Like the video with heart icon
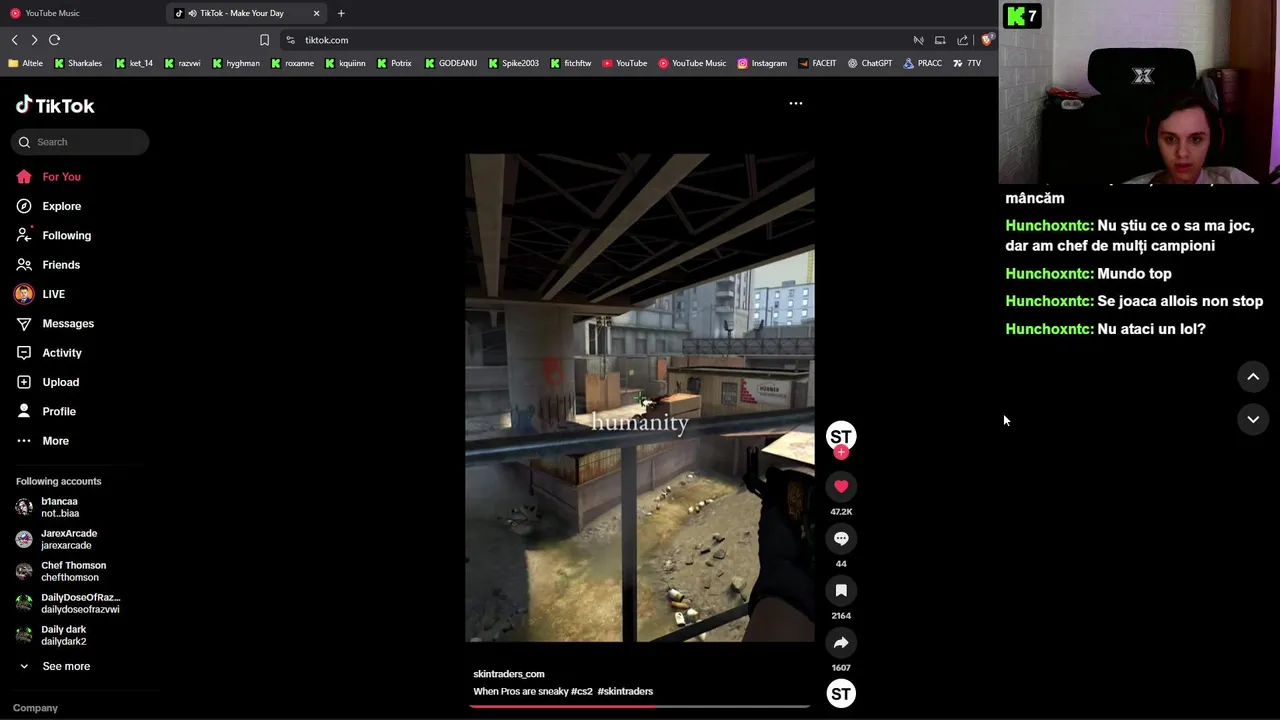The height and width of the screenshot is (720, 1280). (x=841, y=486)
